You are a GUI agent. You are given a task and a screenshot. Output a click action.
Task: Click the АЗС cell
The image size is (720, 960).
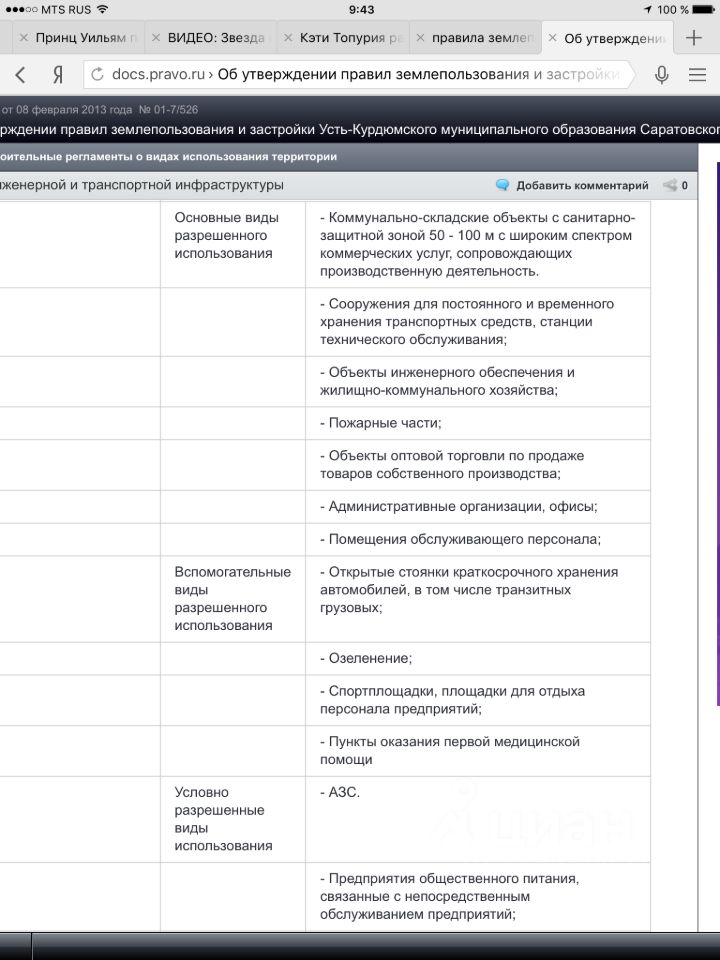[478, 819]
